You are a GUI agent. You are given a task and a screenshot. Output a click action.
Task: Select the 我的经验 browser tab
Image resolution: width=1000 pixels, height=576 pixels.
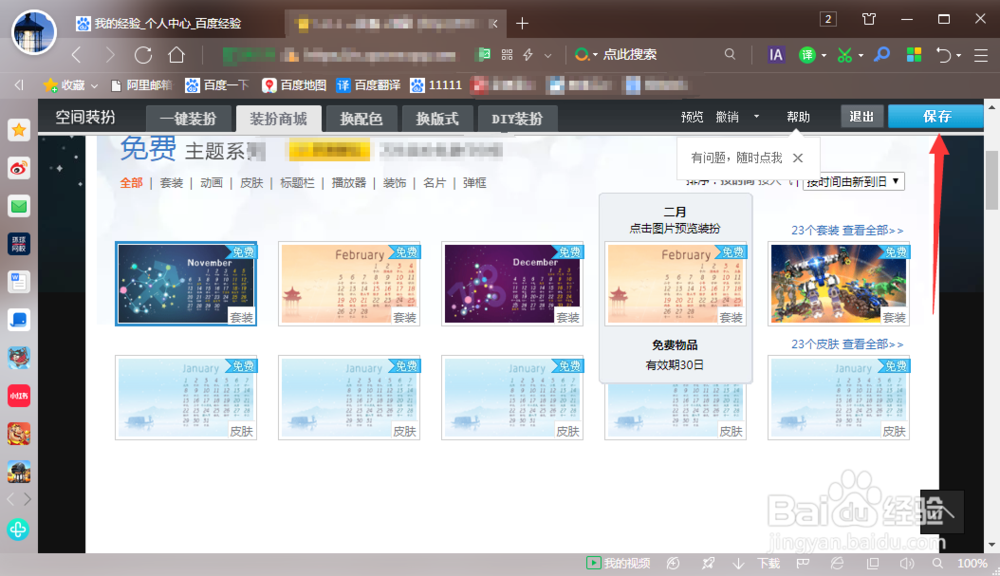[168, 24]
